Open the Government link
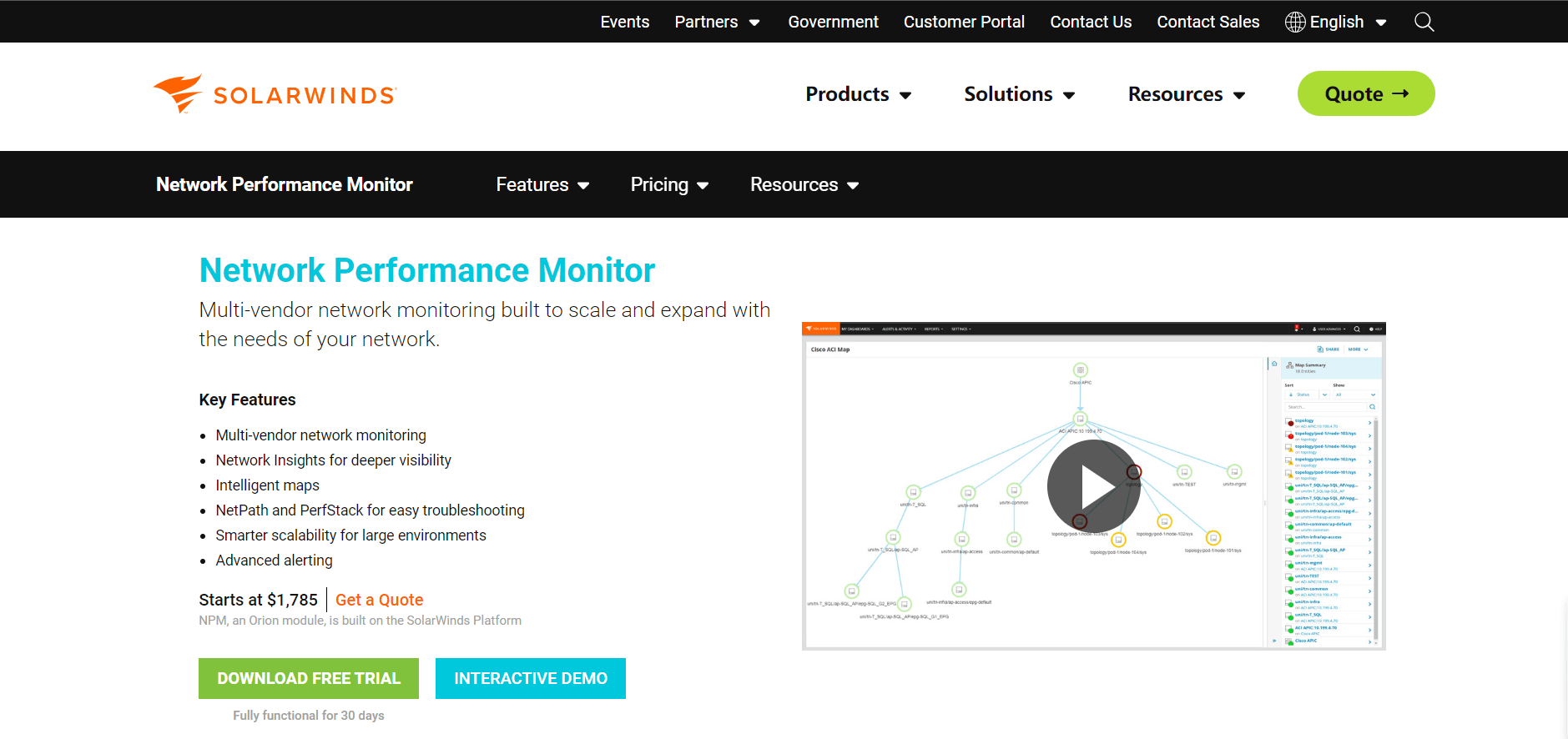The image size is (1568, 739). coord(833,22)
